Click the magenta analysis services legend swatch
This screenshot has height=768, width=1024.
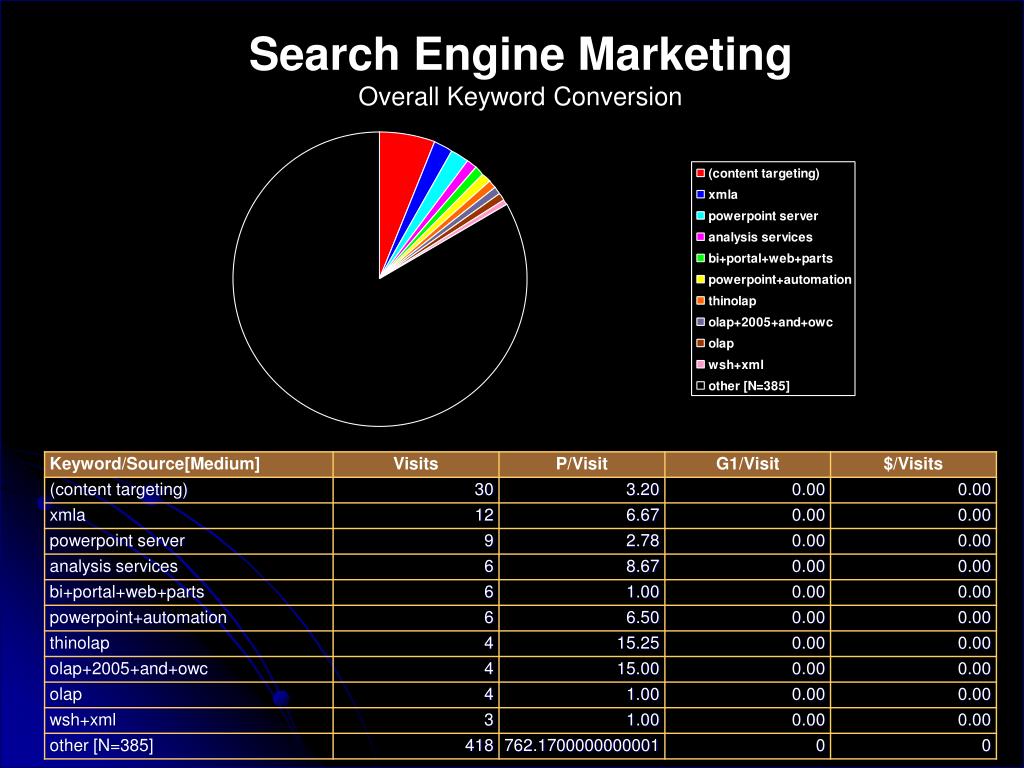[x=701, y=237]
